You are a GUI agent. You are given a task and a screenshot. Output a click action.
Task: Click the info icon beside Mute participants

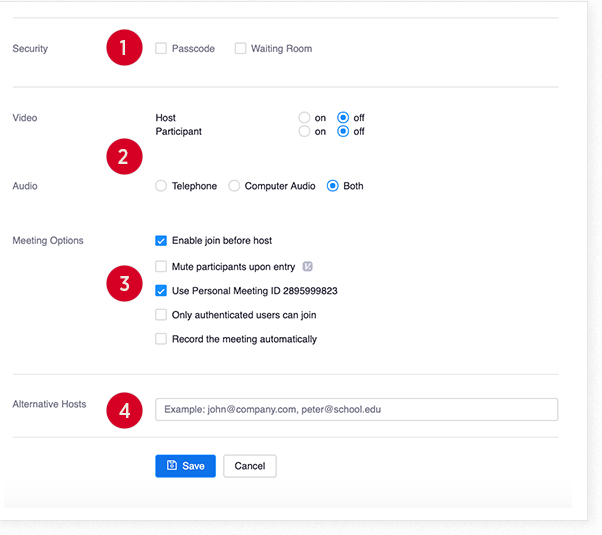click(307, 266)
